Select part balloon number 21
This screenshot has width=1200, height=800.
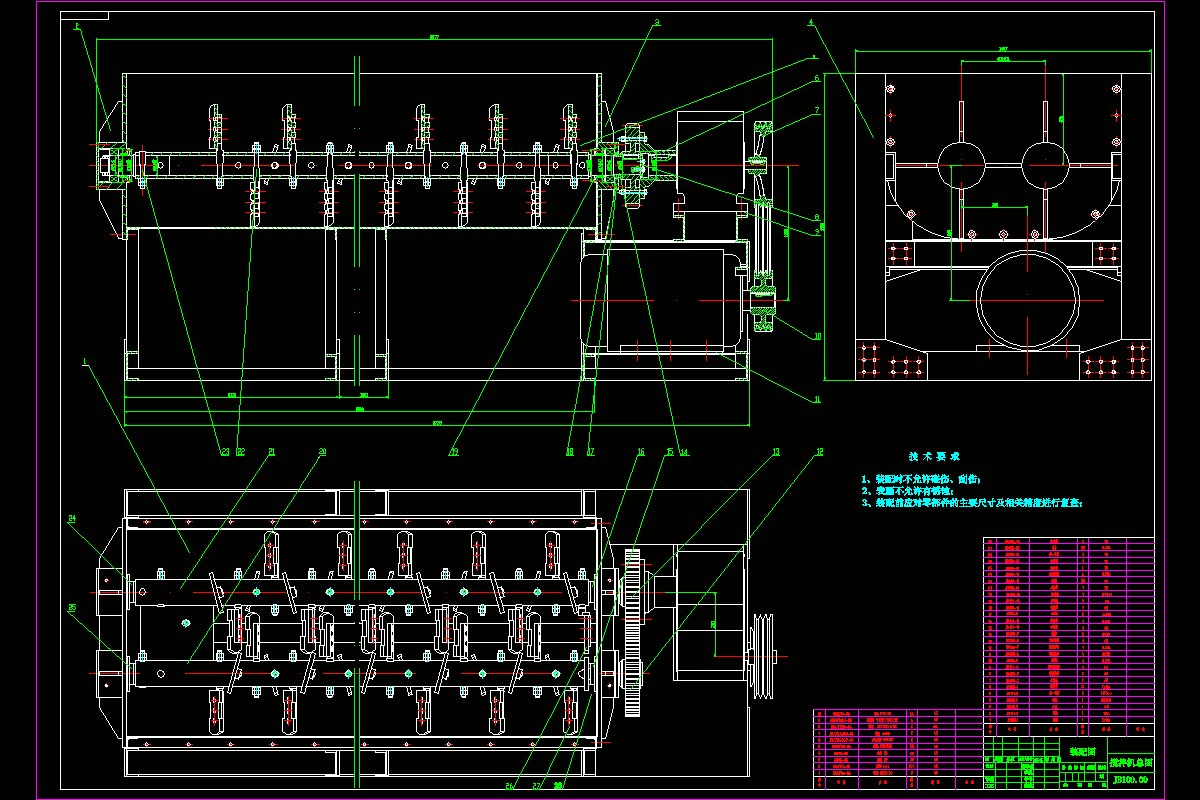(271, 452)
